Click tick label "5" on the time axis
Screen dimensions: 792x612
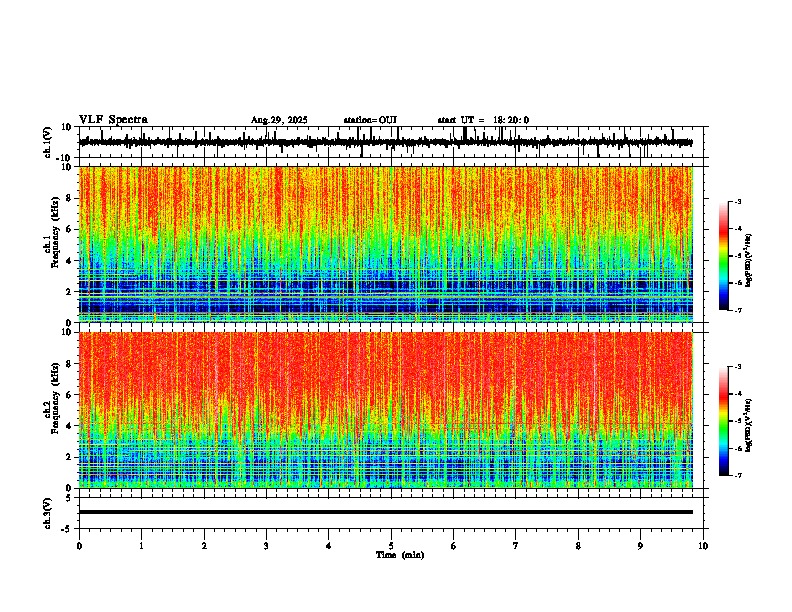coord(391,546)
